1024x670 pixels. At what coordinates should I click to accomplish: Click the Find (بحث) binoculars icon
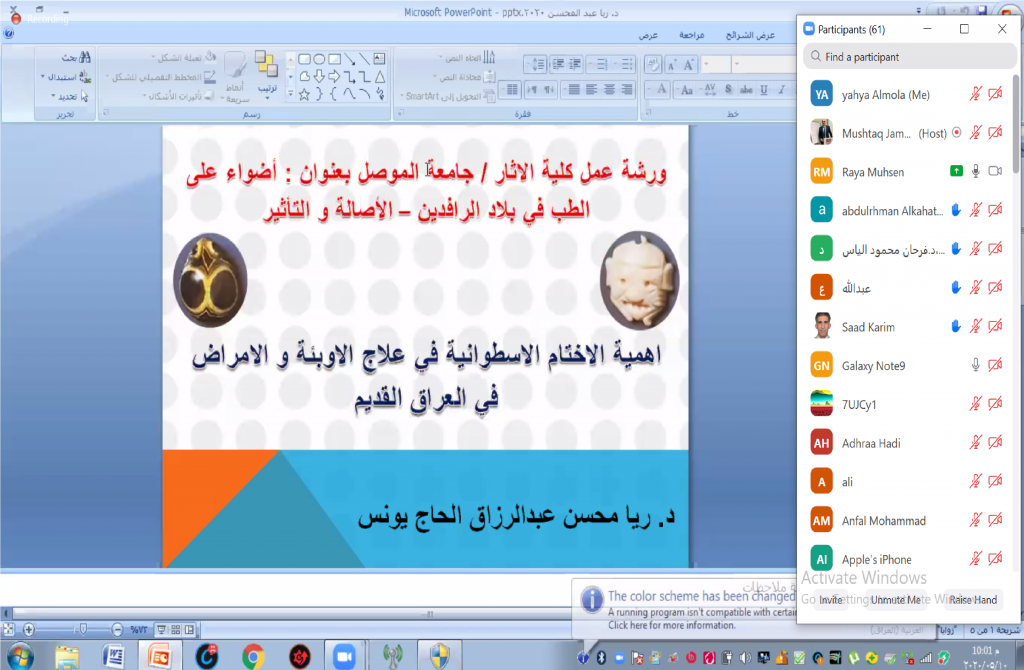click(x=84, y=58)
